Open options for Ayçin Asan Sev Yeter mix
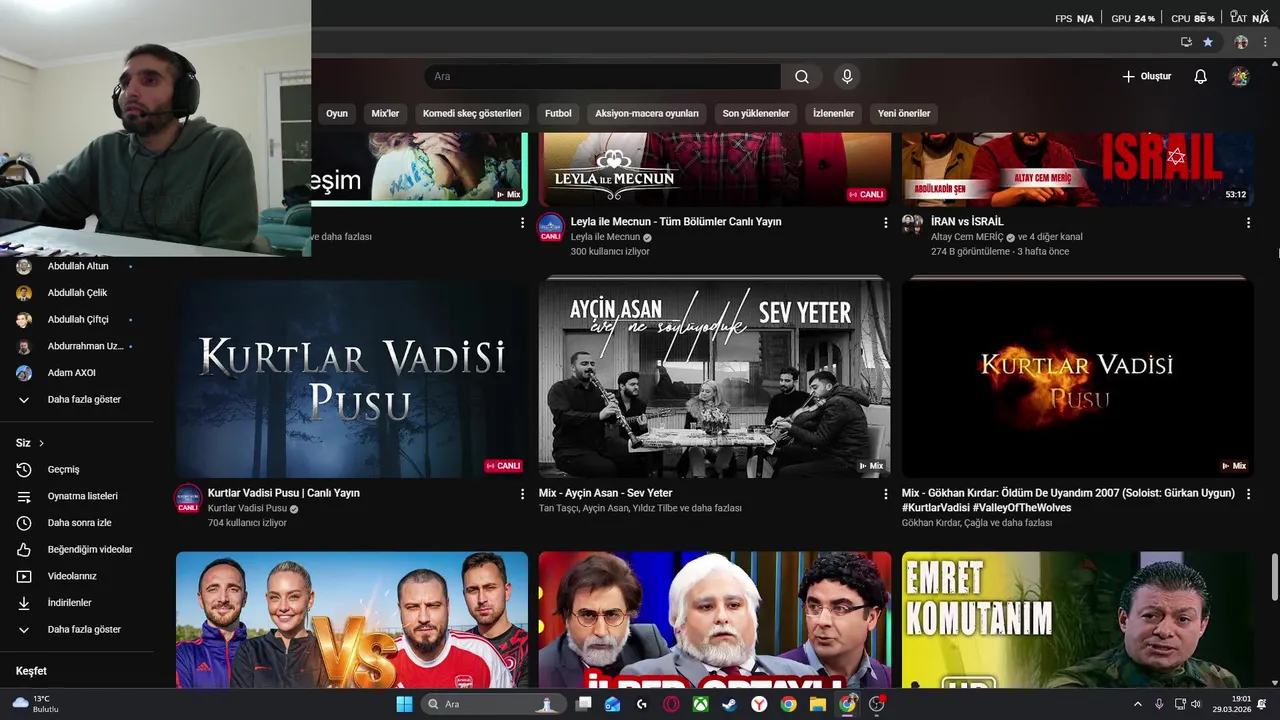The height and width of the screenshot is (720, 1280). click(885, 494)
